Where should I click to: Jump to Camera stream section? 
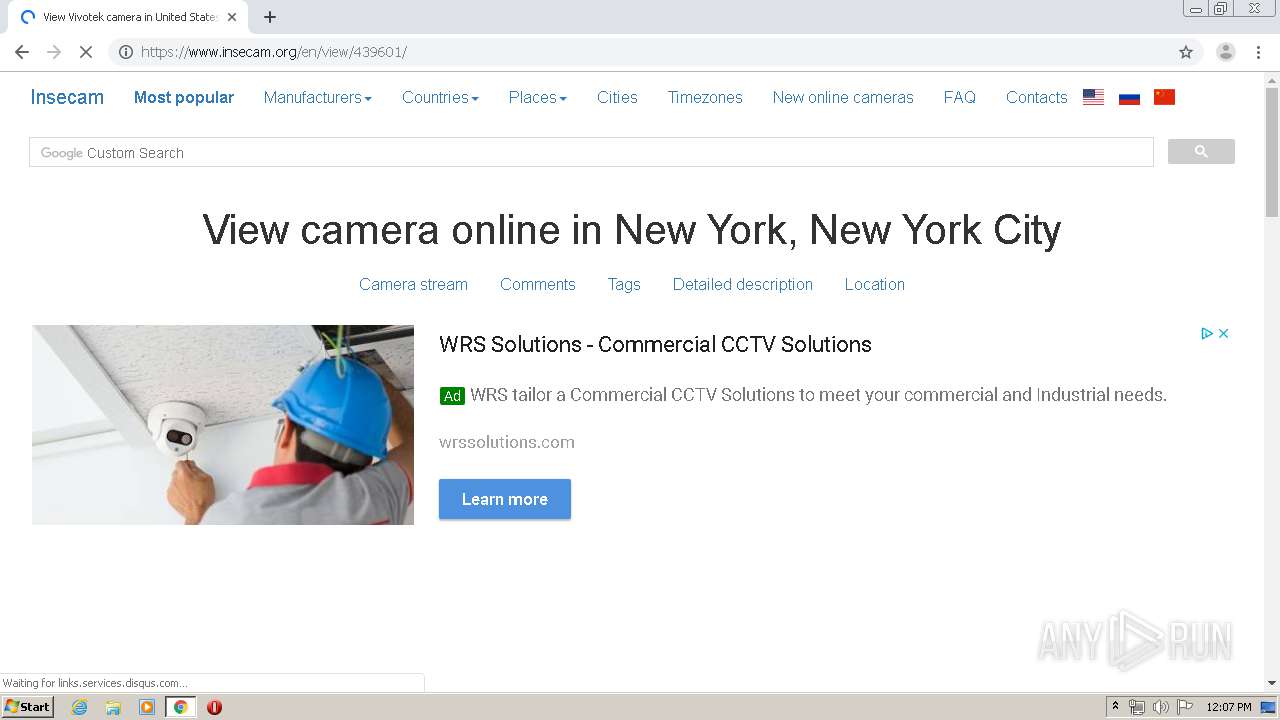click(x=413, y=284)
